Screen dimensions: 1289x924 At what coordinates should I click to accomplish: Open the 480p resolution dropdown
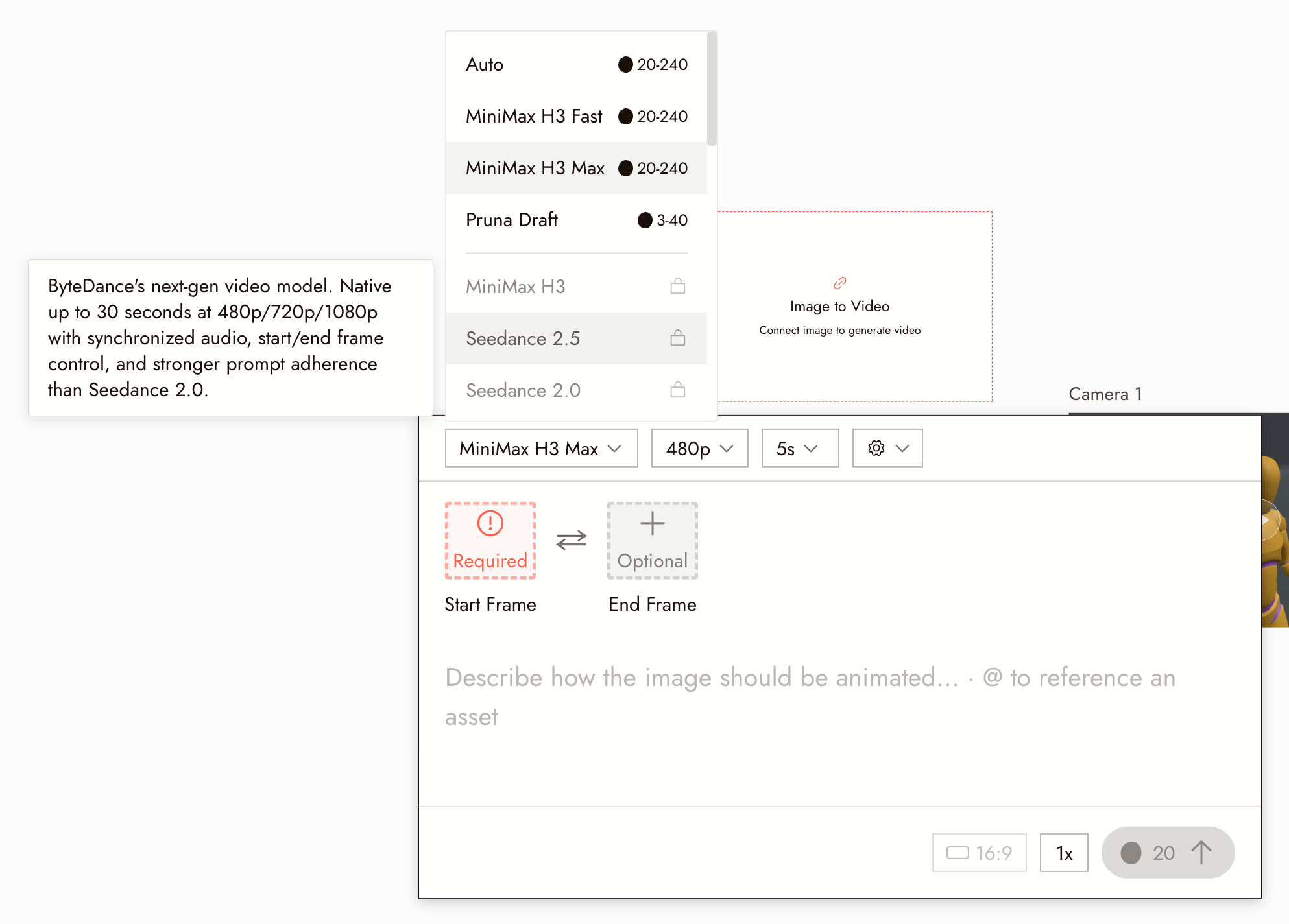tap(699, 448)
